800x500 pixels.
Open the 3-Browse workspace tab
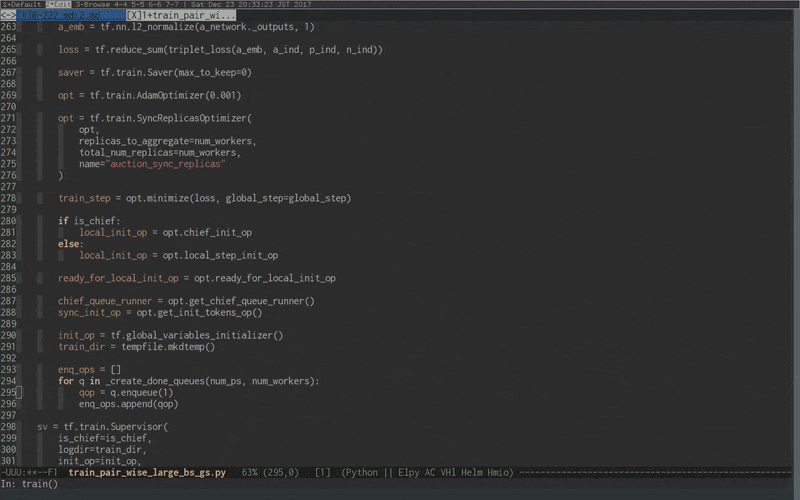coord(93,4)
